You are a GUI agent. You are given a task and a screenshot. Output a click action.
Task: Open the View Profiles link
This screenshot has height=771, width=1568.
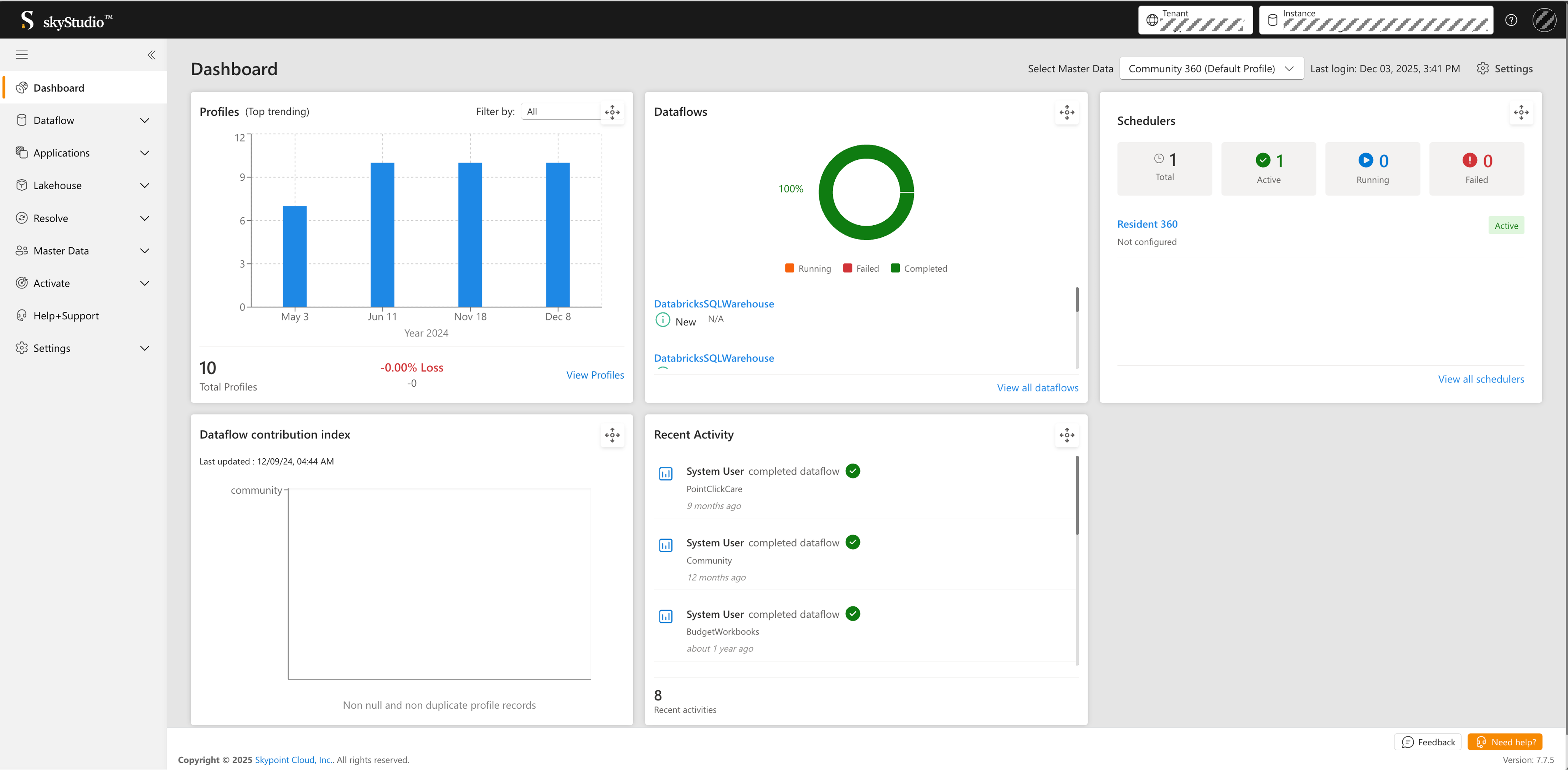click(595, 375)
